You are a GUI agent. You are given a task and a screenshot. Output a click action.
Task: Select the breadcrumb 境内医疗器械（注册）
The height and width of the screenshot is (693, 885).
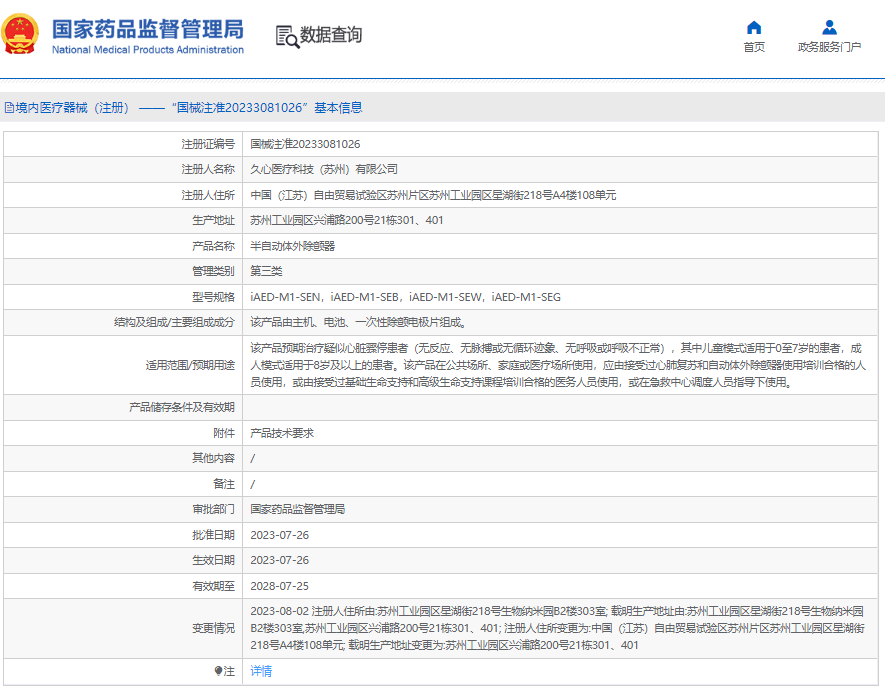point(72,108)
